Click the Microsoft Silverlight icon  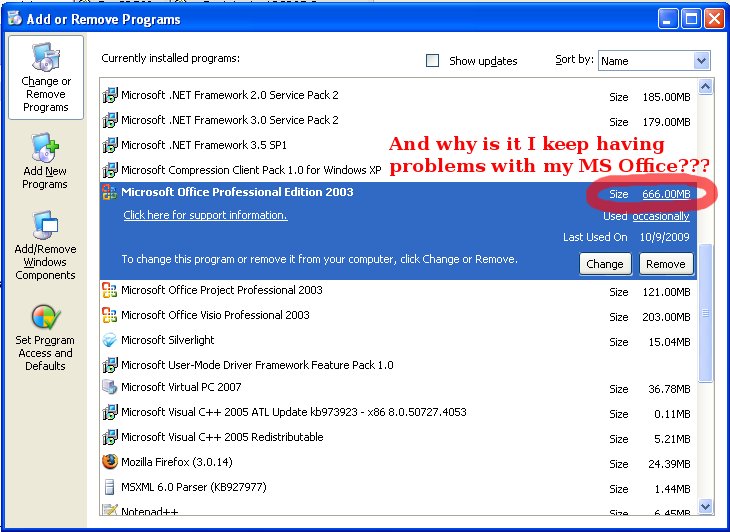[110, 340]
